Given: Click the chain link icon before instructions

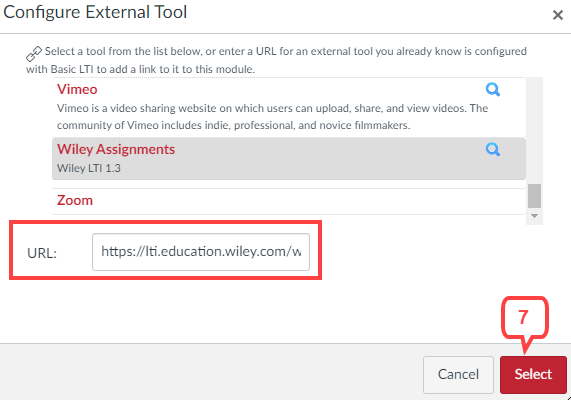Looking at the screenshot, I should [34, 54].
